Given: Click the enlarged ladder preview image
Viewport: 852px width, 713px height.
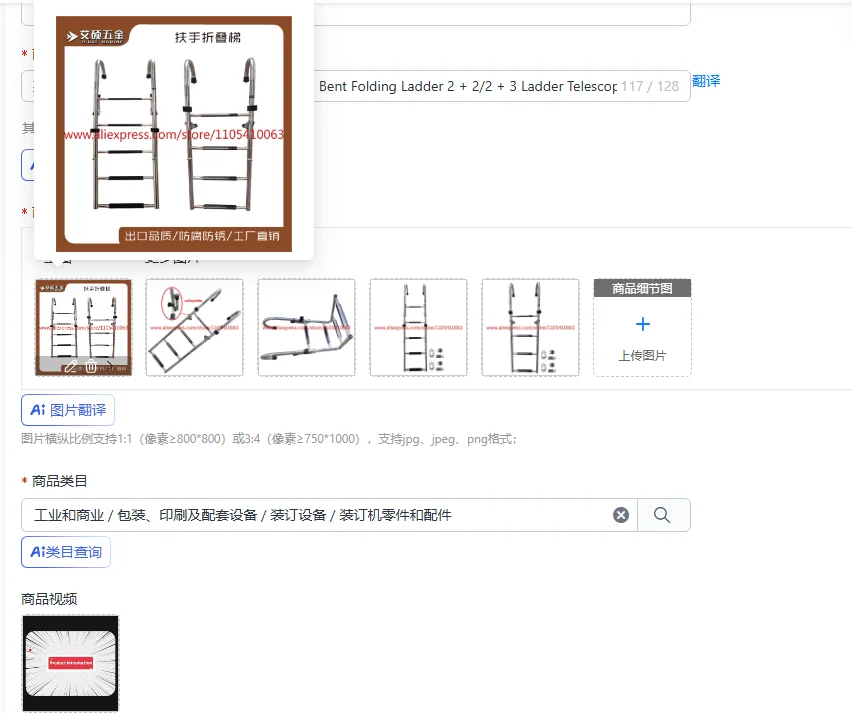Looking at the screenshot, I should click(x=174, y=134).
